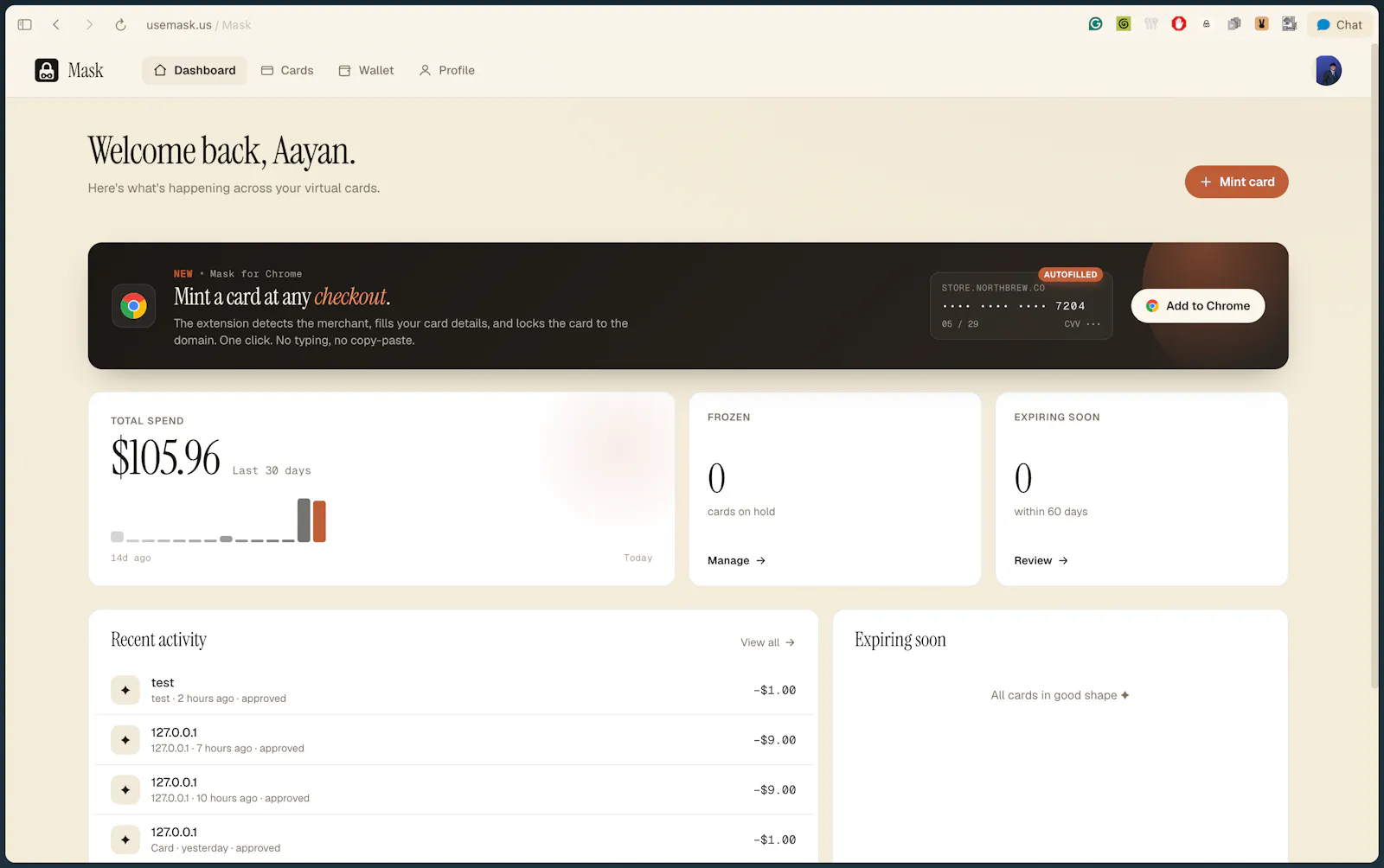Screen dimensions: 1384x868
Task: Click the Chrome logo icon in the banner
Action: click(x=133, y=306)
